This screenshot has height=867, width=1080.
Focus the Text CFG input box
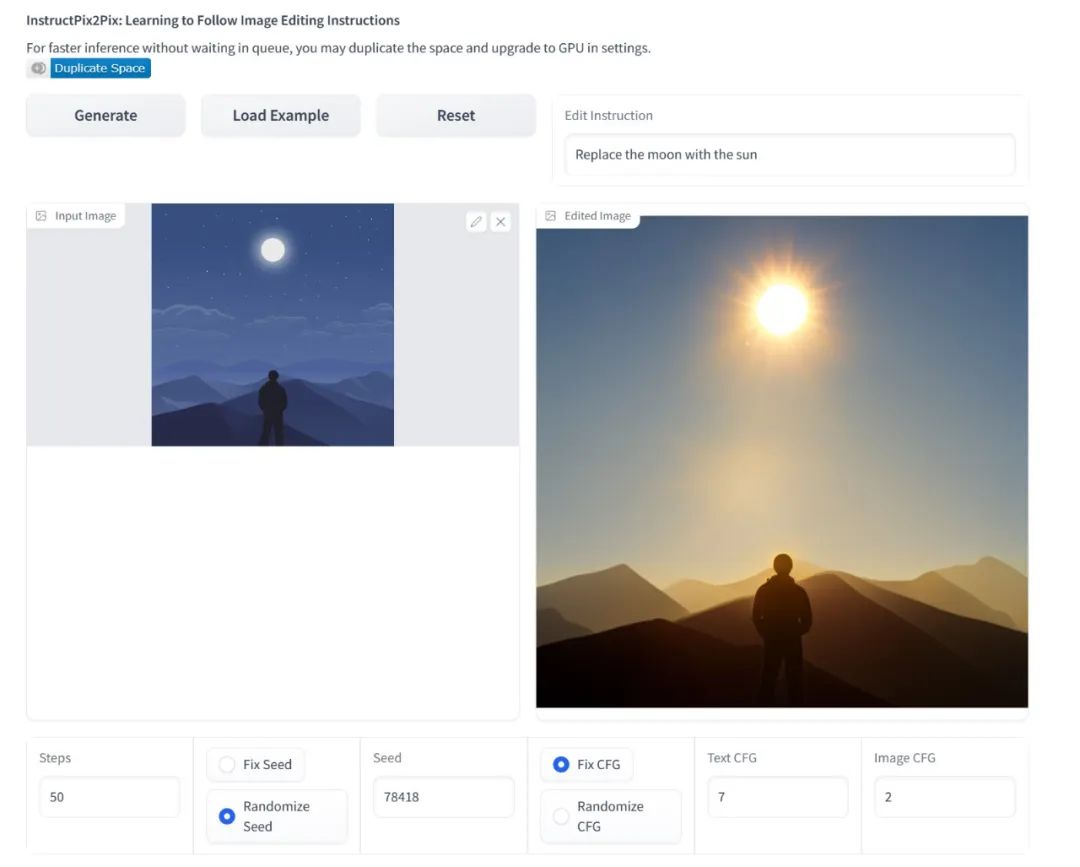coord(777,797)
